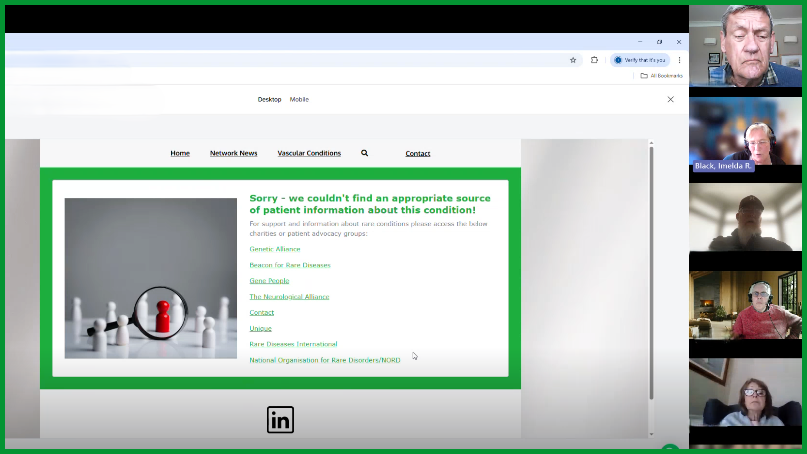807x454 pixels.
Task: Open Beacon for Rare Diseases link
Action: tap(289, 265)
